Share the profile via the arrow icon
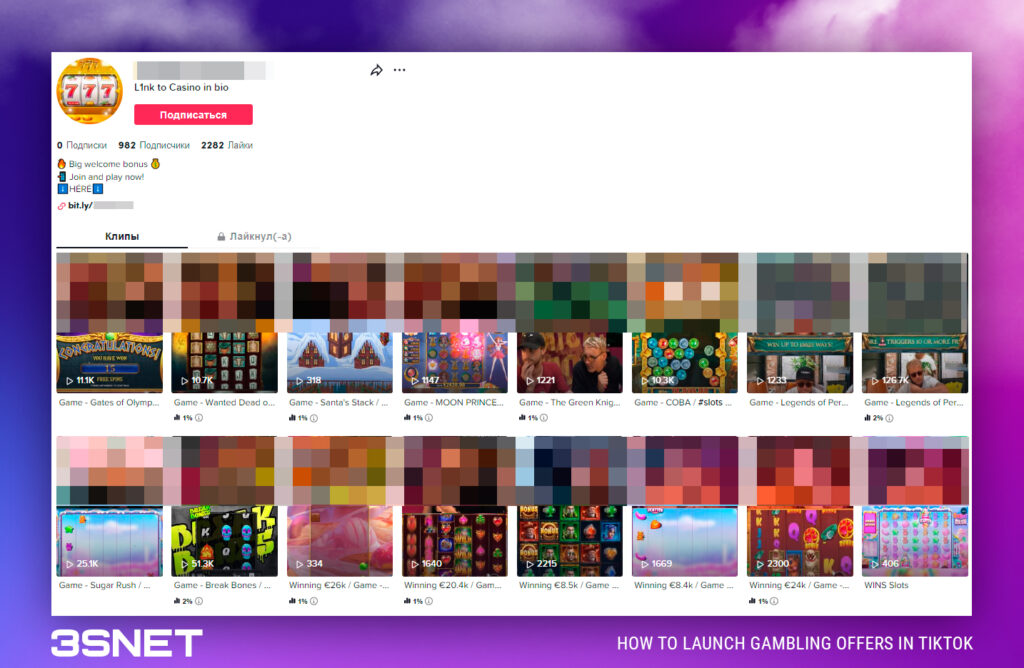 pyautogui.click(x=377, y=70)
